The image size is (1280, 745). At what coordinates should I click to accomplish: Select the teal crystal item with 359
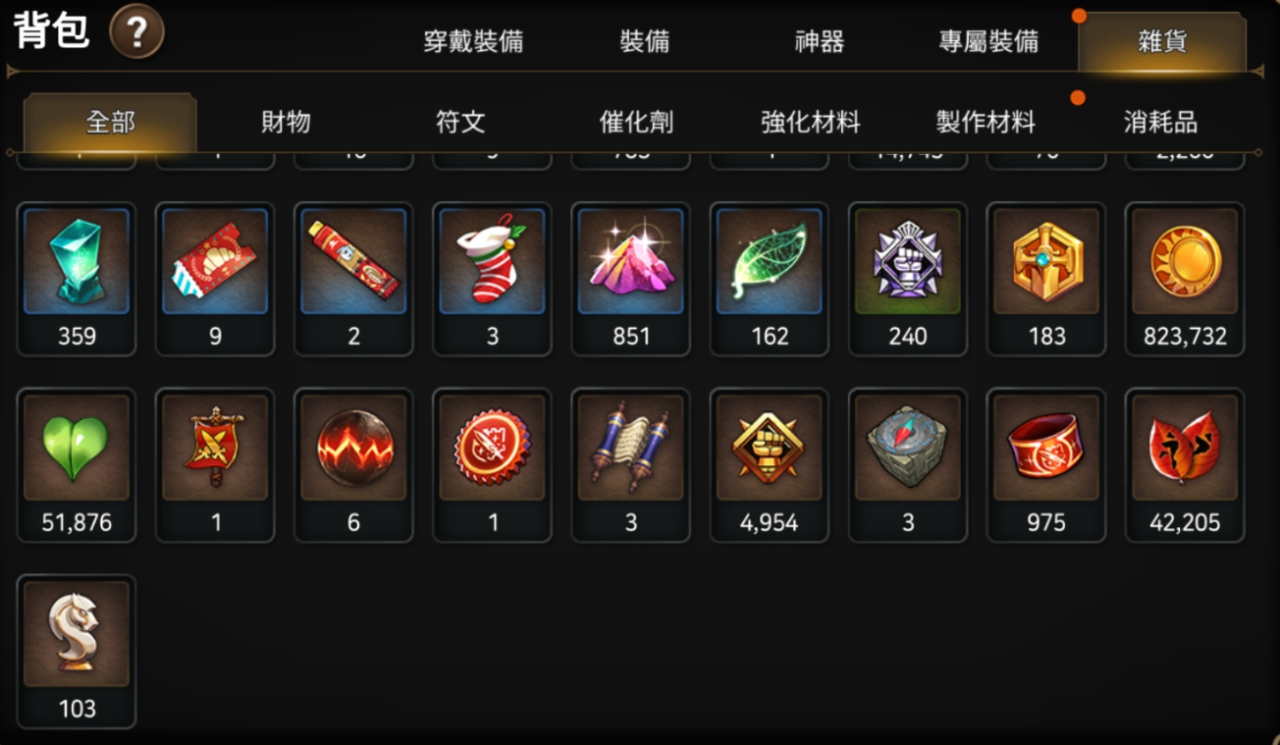click(77, 279)
